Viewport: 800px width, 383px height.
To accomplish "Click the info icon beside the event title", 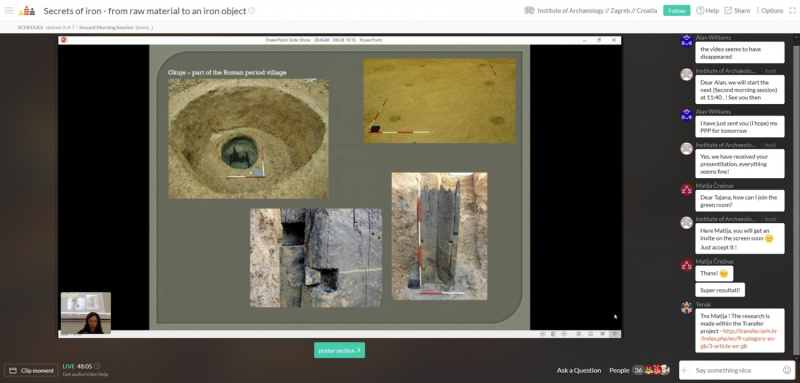I will pyautogui.click(x=252, y=10).
